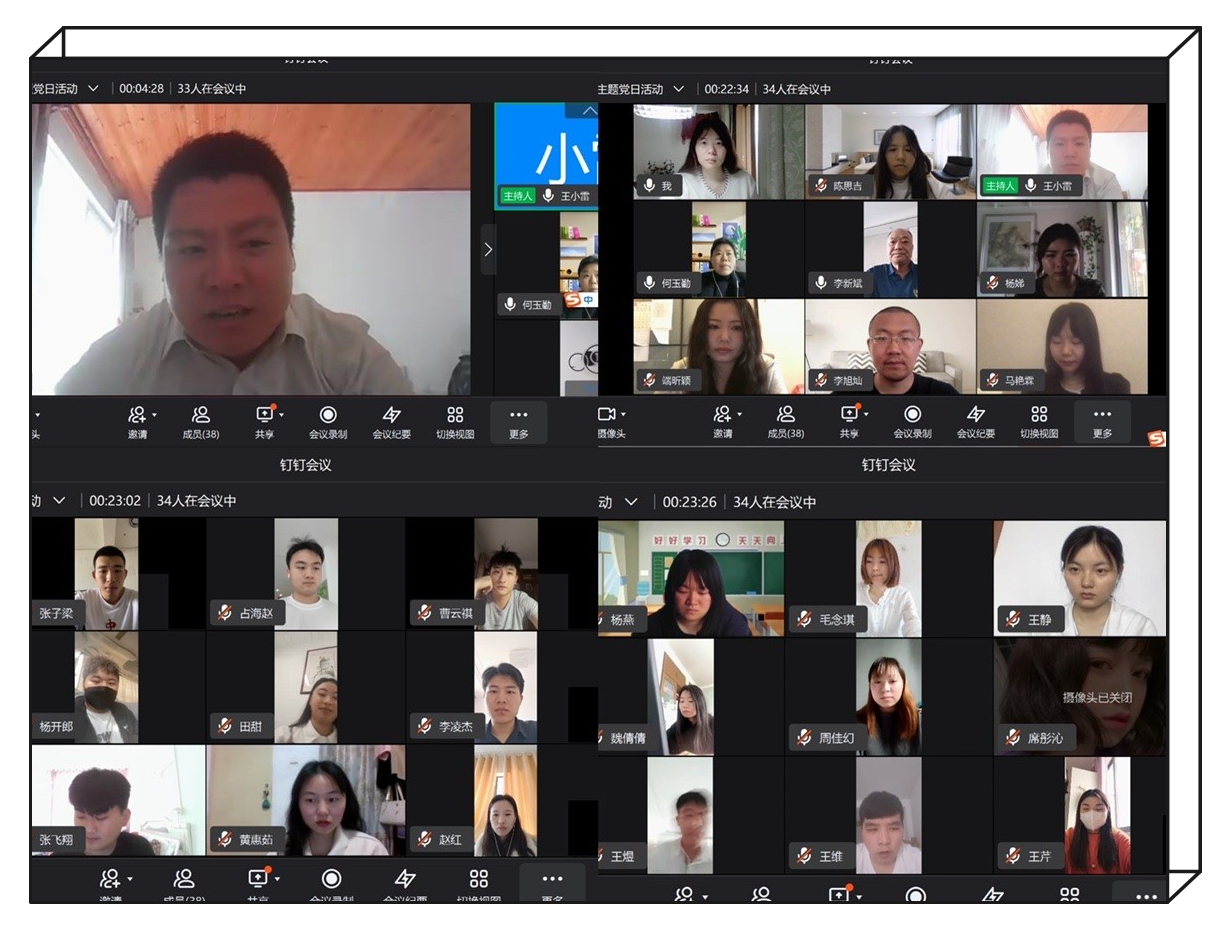1230x928 pixels.
Task: Click 切换视图 in the 00:04:28 meeting toolbar
Action: coord(455,421)
